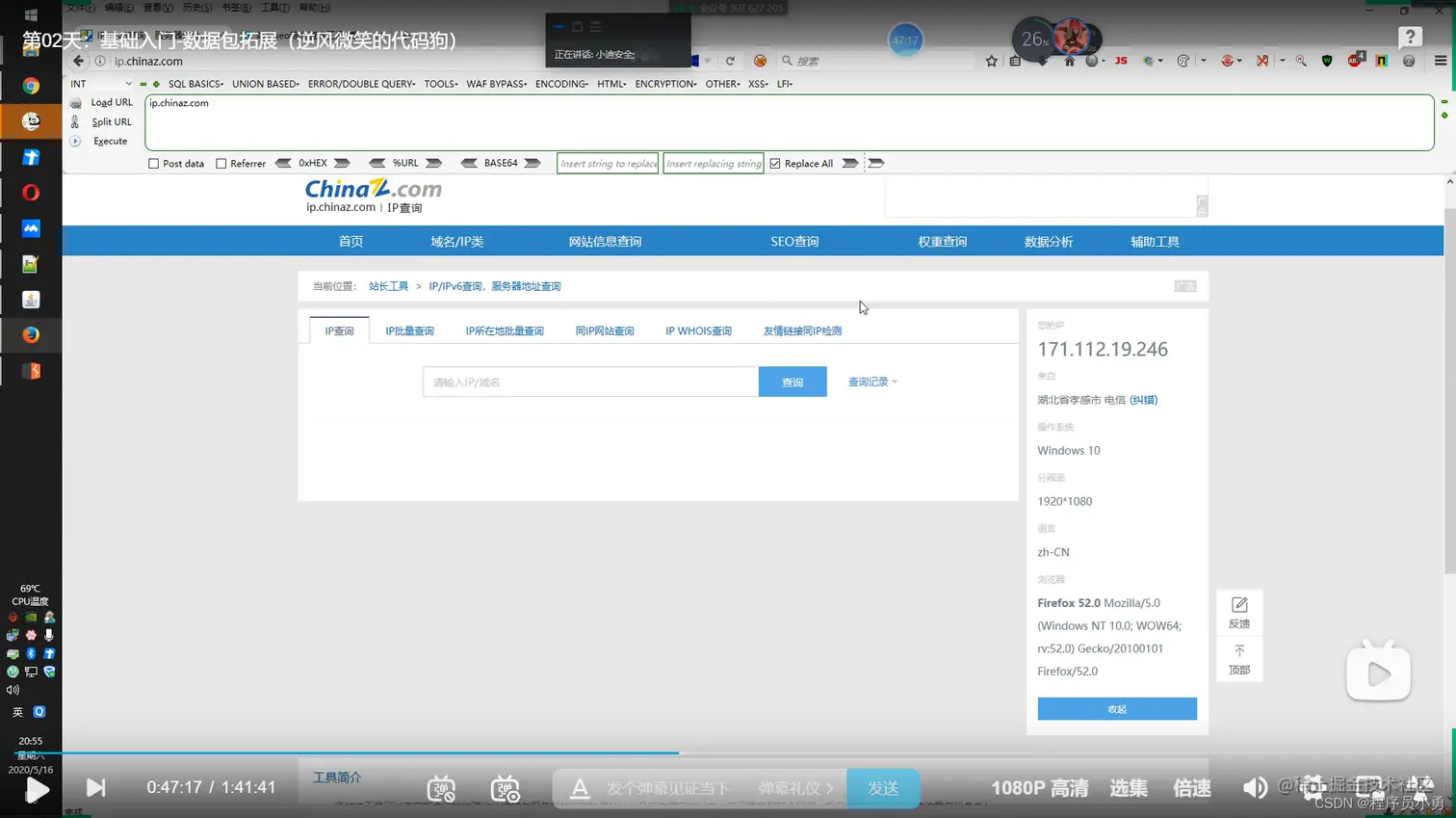1456x818 pixels.
Task: Click the 0xHEX encode right arrow
Action: pos(342,163)
